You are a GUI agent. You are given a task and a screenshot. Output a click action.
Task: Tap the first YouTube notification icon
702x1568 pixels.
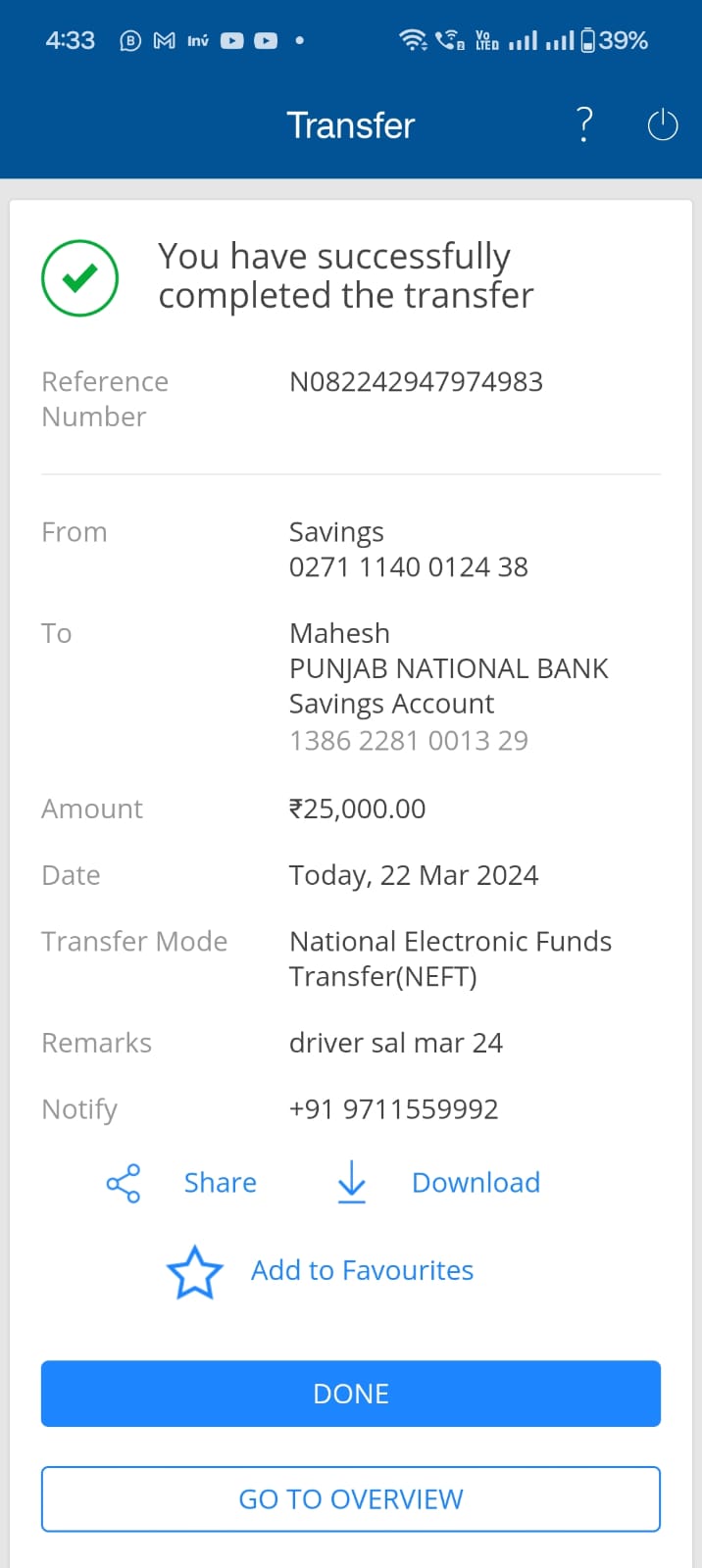(232, 41)
